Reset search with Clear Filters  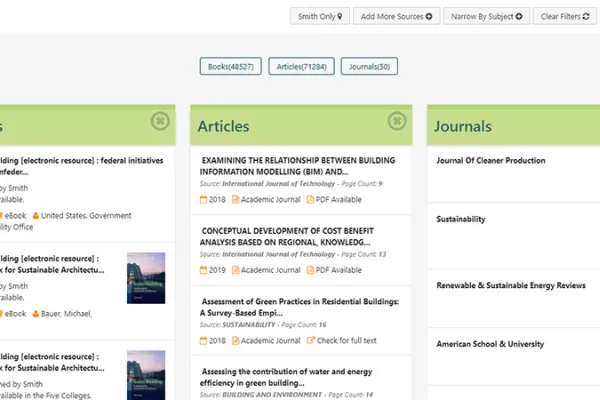564,16
